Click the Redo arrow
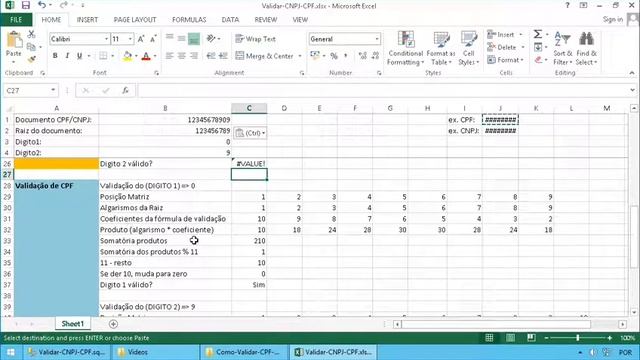This screenshot has height=360, width=640. [x=63, y=5]
